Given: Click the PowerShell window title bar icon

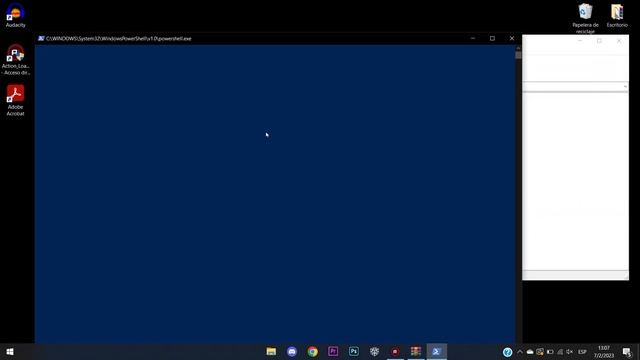Looking at the screenshot, I should [41, 38].
